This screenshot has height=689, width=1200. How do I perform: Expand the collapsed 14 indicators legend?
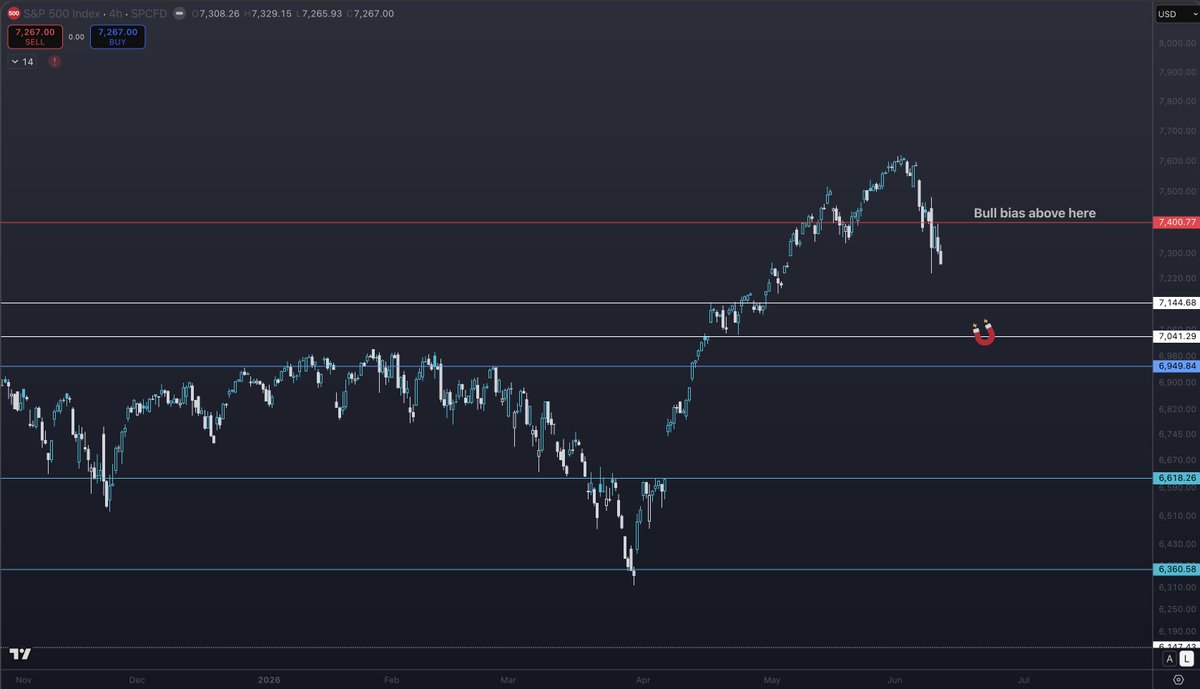tap(21, 62)
